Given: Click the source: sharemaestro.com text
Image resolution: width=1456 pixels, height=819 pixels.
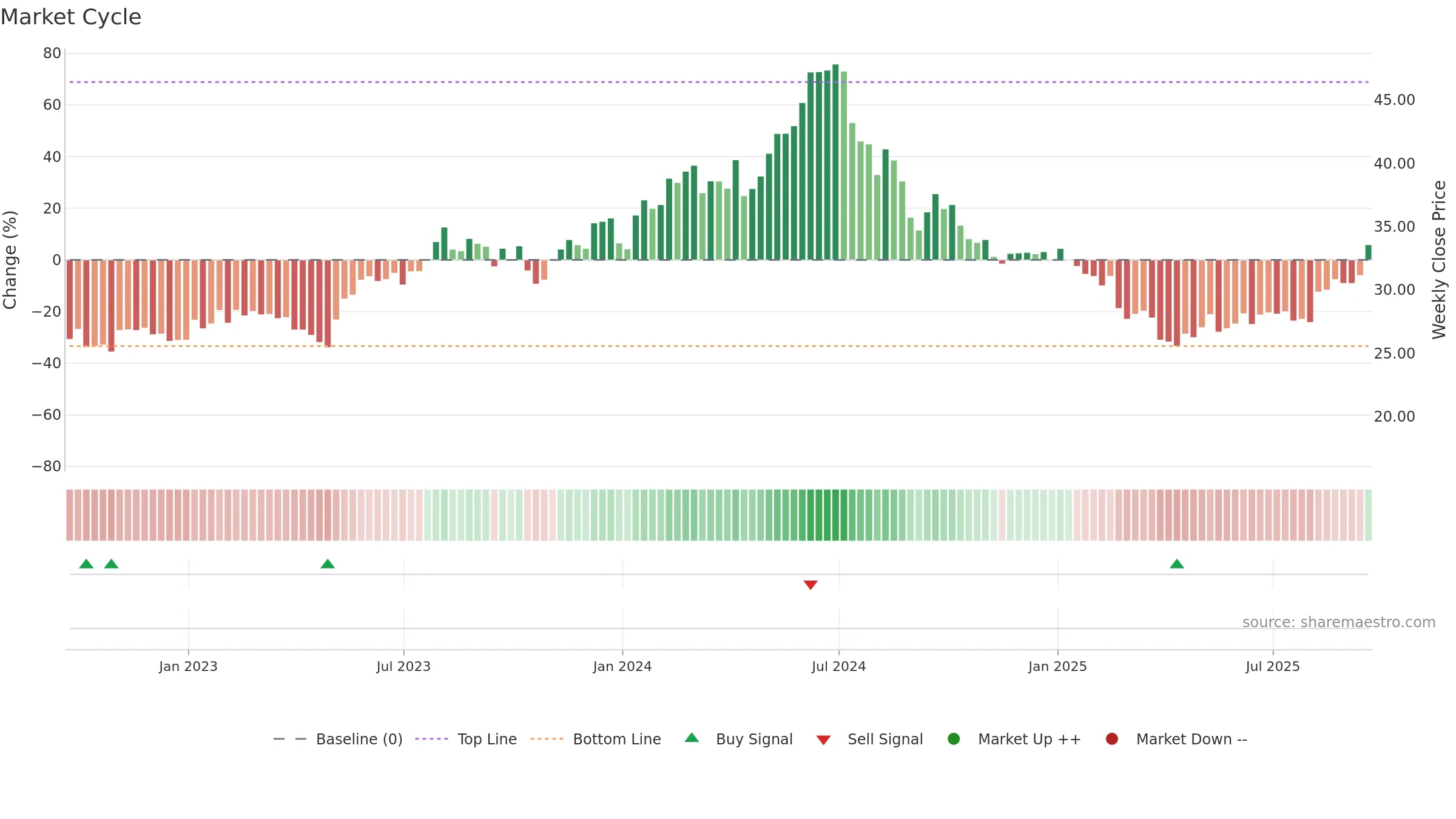Looking at the screenshot, I should click(x=1339, y=622).
